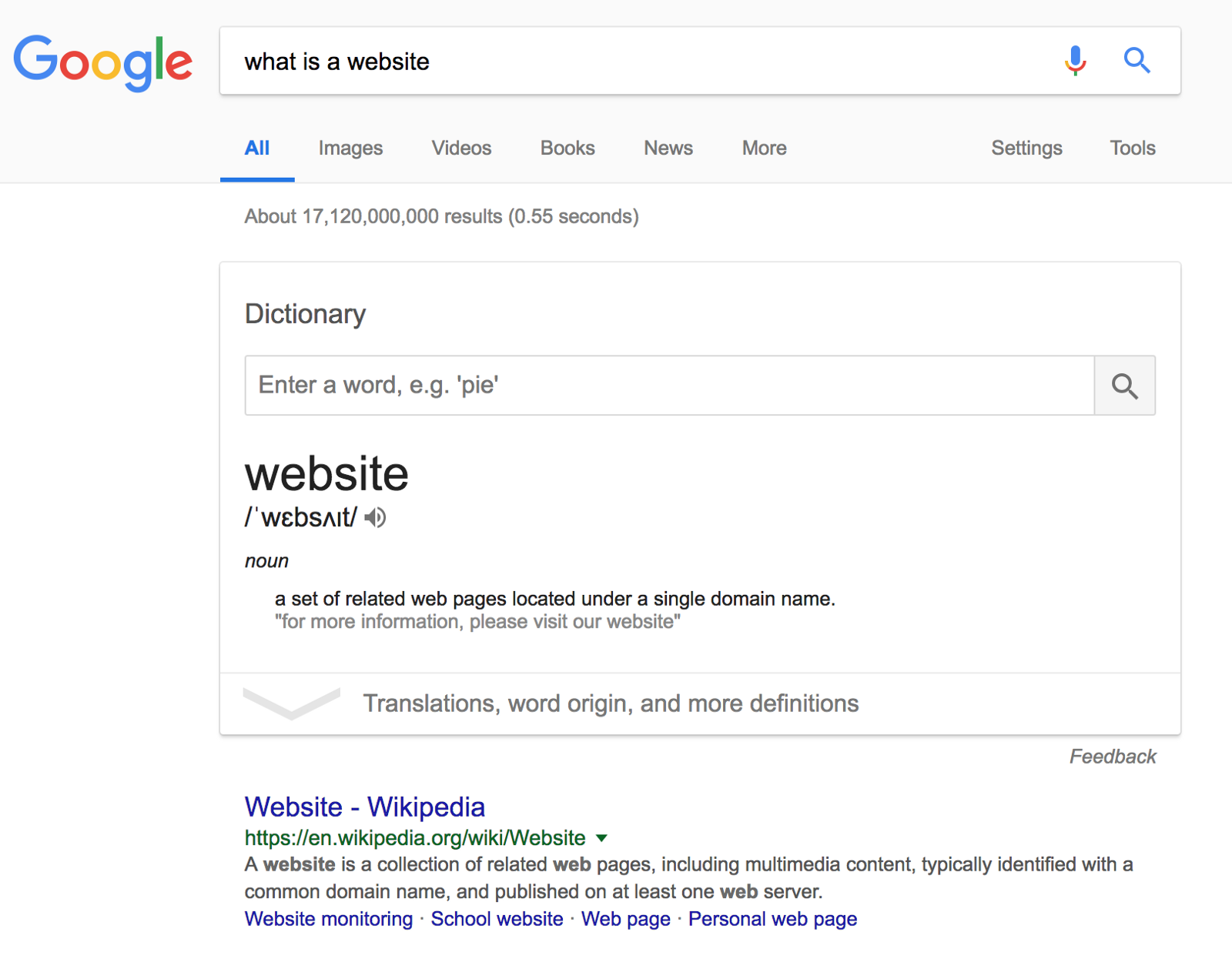Viewport: 1232px width, 959px height.
Task: Follow the Website monitoring sublink
Action: (x=329, y=919)
